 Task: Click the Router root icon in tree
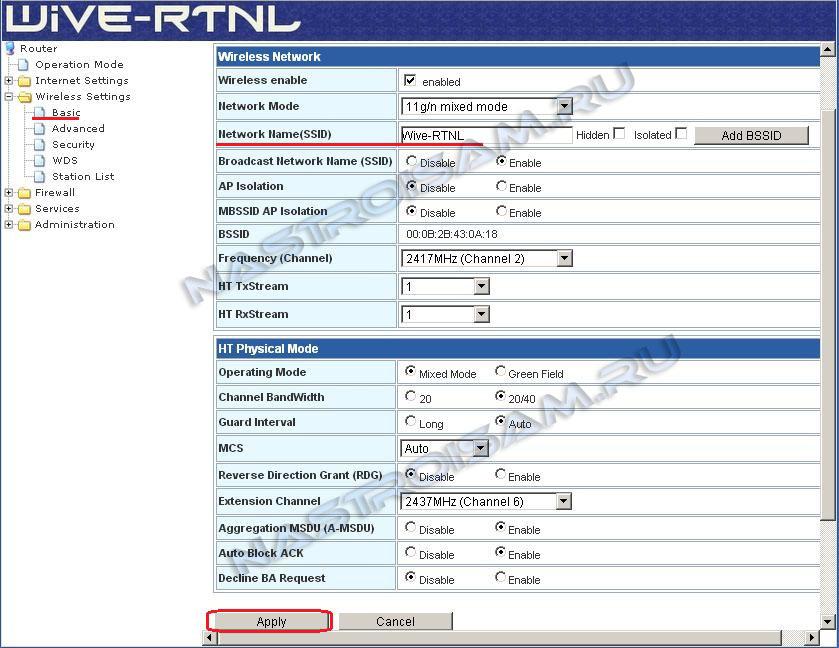coord(10,48)
